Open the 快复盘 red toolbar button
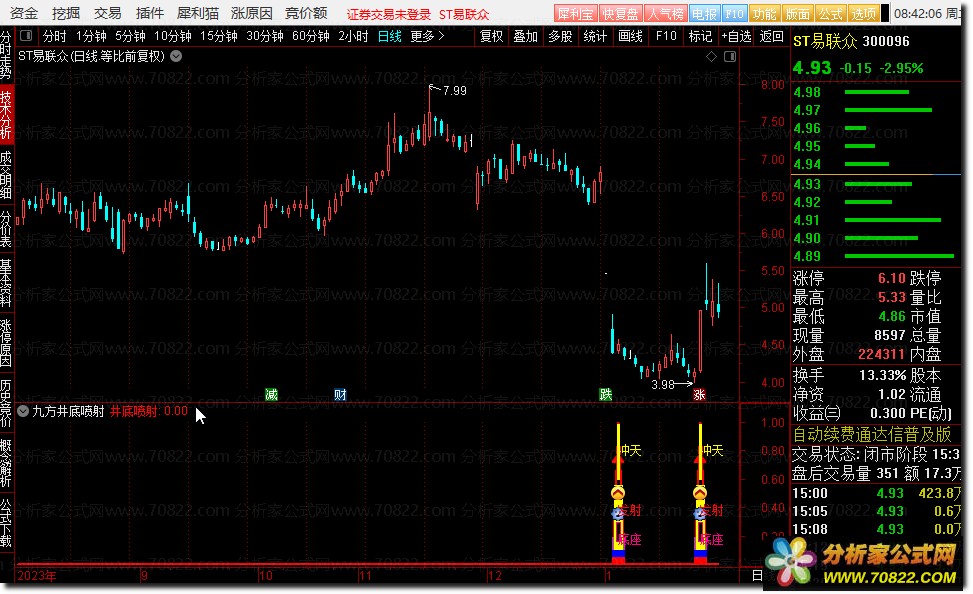The width and height of the screenshot is (973, 594). point(621,13)
